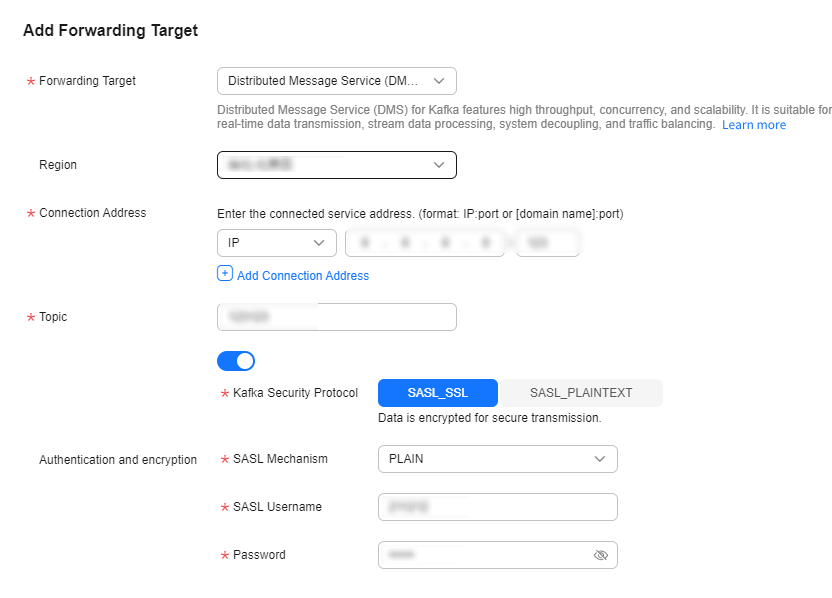
Task: Click the SASL Username text field
Action: 498,507
